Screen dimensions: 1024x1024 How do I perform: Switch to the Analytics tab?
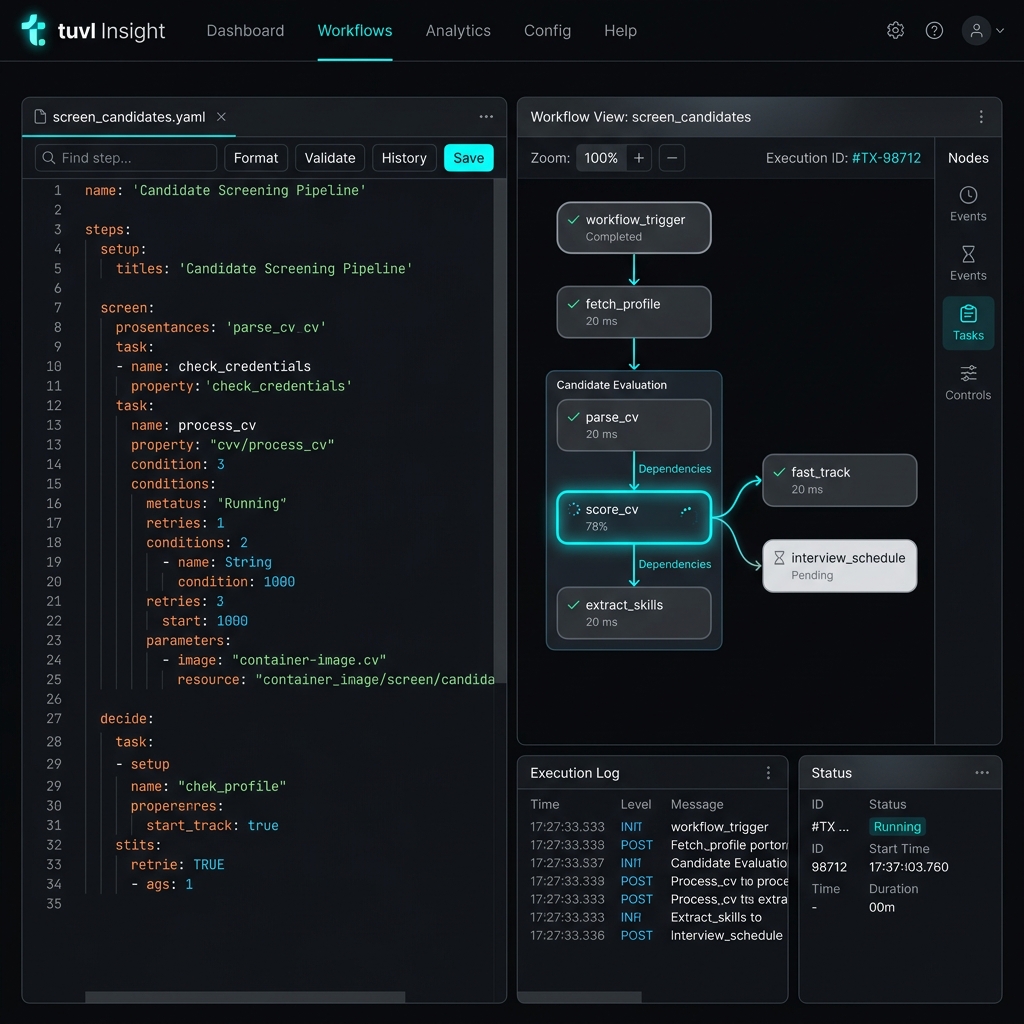pyautogui.click(x=458, y=31)
